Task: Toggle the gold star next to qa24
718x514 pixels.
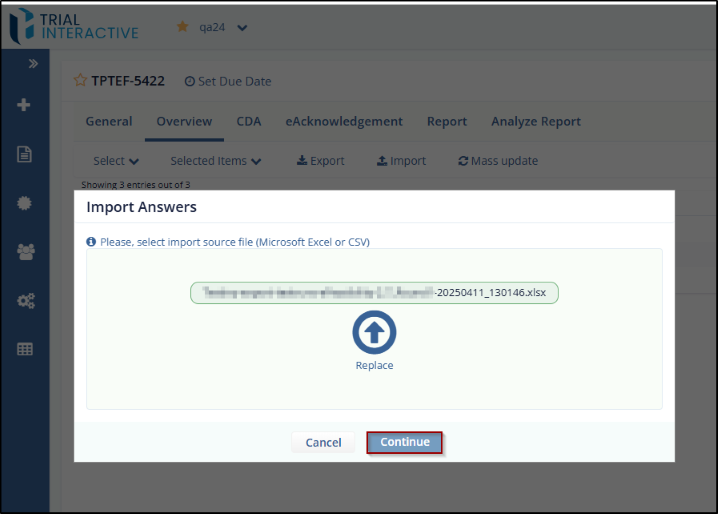Action: coord(182,27)
